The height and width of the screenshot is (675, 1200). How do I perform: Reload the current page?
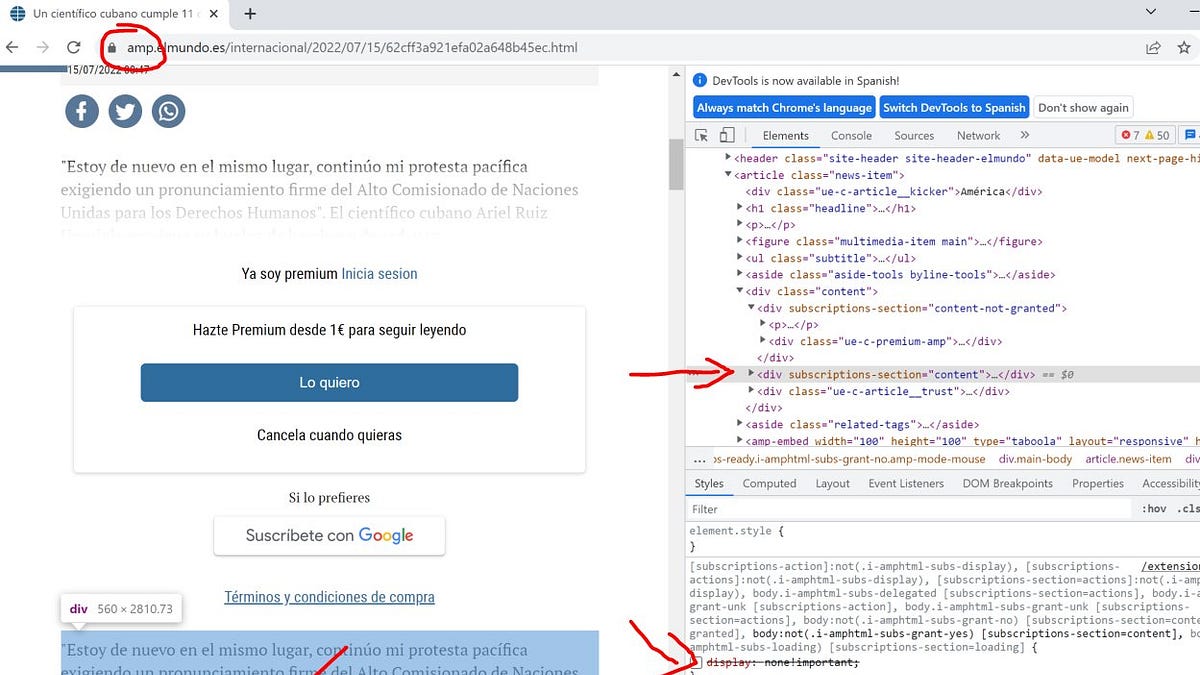(x=73, y=47)
